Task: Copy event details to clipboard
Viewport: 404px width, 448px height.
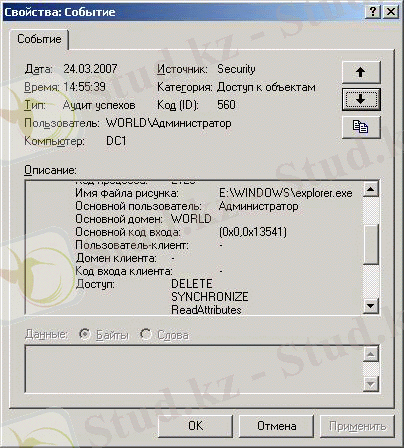Action: 361,127
